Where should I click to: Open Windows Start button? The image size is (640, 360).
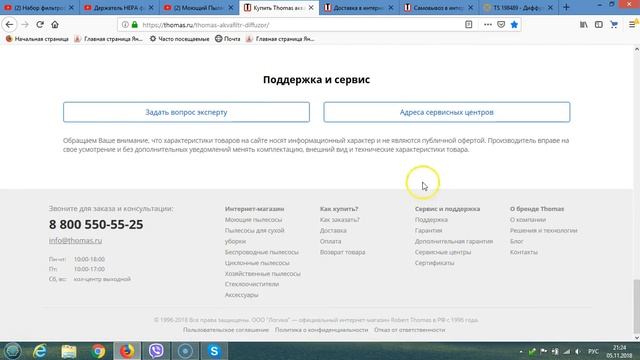[x=12, y=351]
